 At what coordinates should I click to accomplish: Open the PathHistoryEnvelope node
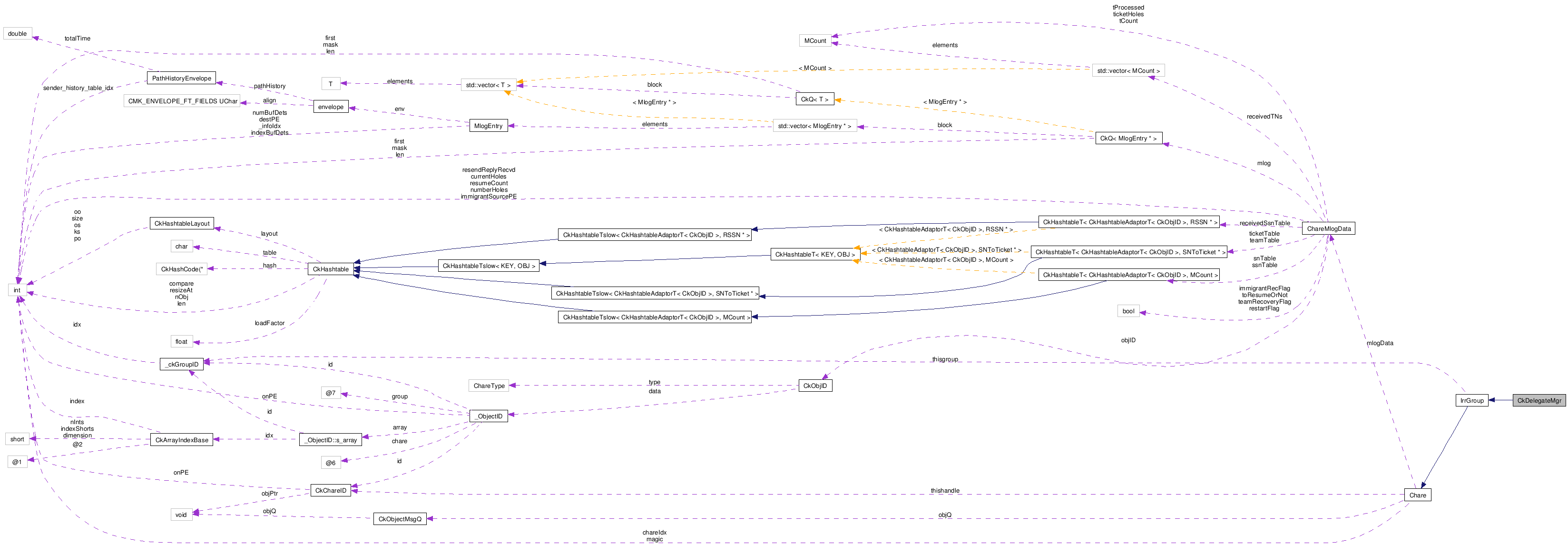coord(181,78)
